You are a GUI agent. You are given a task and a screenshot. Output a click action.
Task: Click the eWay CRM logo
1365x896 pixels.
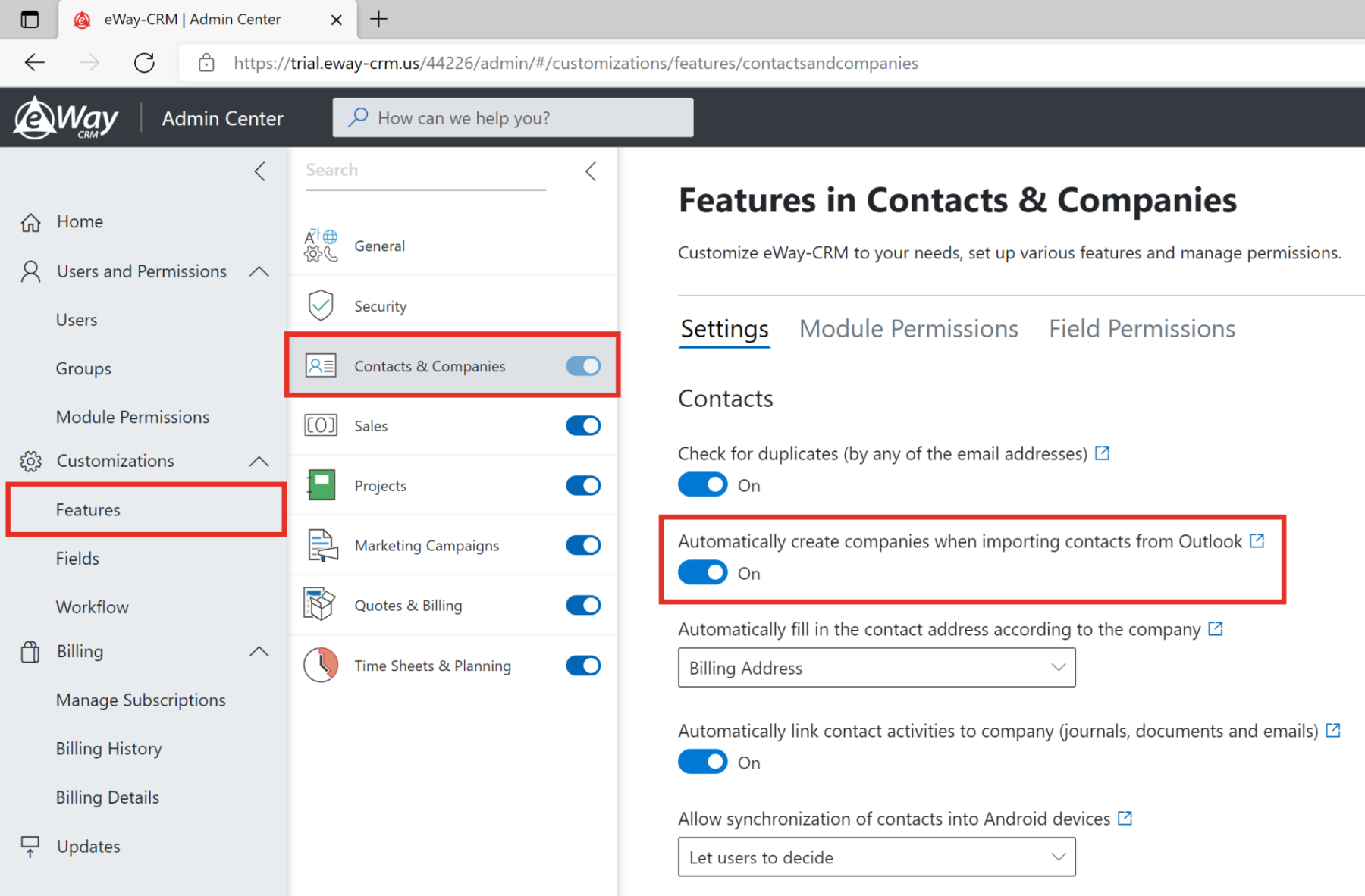[67, 117]
